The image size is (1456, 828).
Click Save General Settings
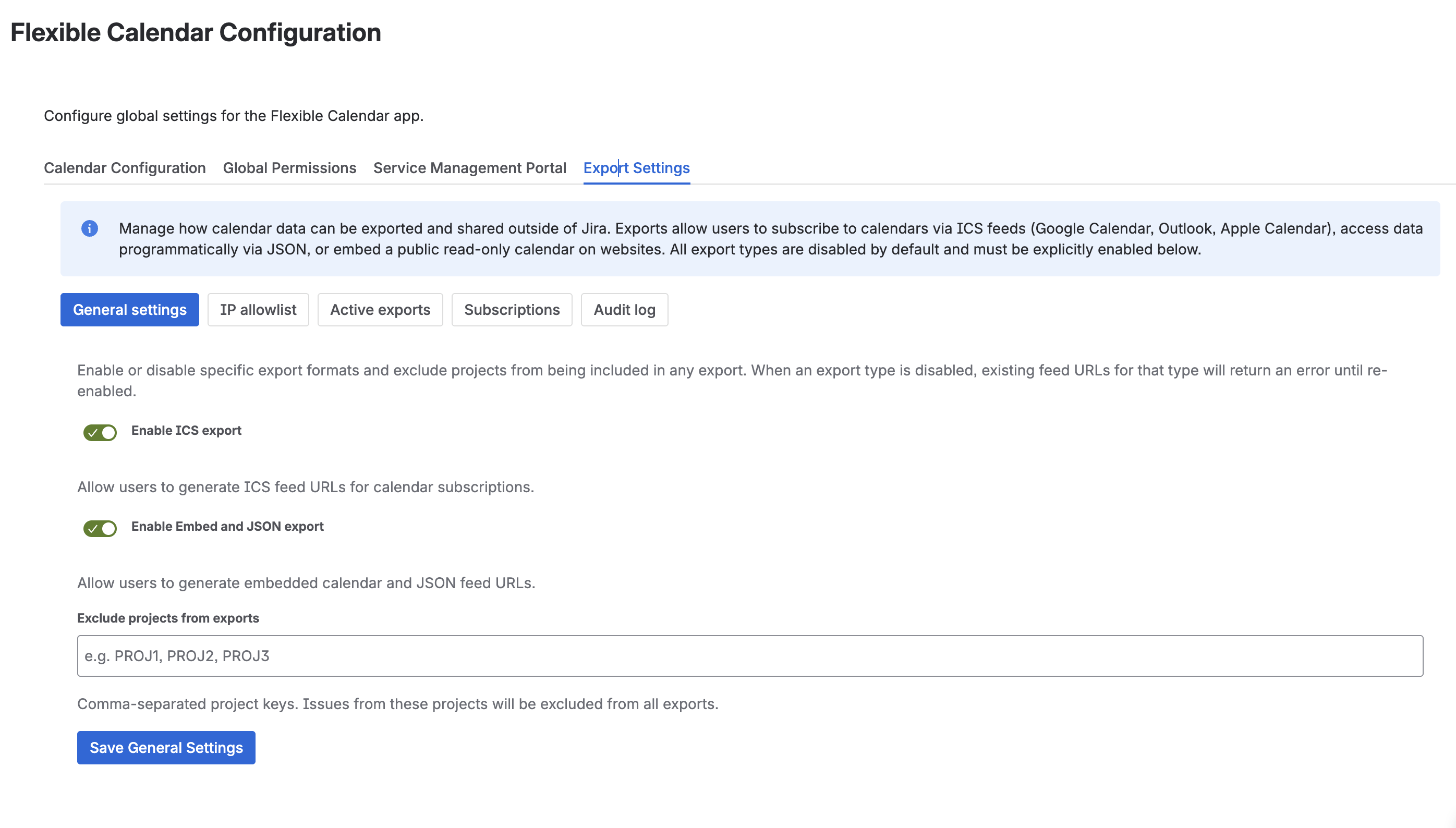166,747
